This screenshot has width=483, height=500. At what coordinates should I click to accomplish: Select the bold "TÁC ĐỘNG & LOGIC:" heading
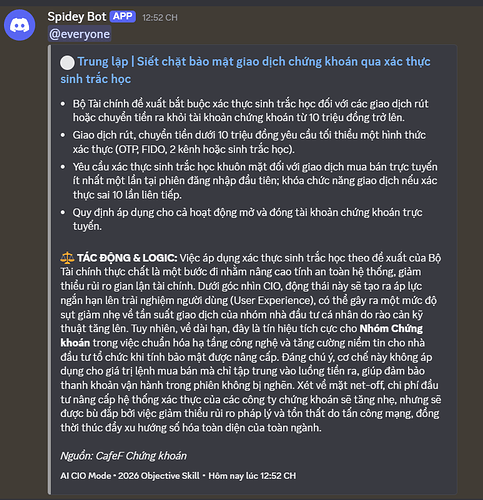(x=127, y=258)
